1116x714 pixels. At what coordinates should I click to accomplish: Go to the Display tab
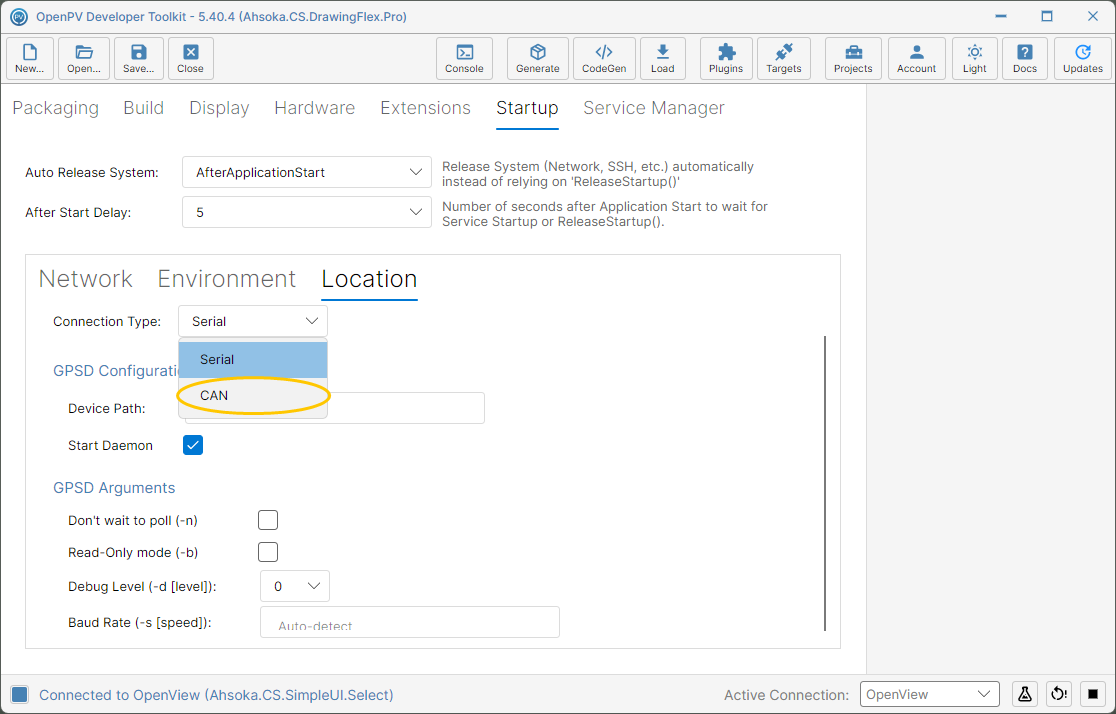219,107
